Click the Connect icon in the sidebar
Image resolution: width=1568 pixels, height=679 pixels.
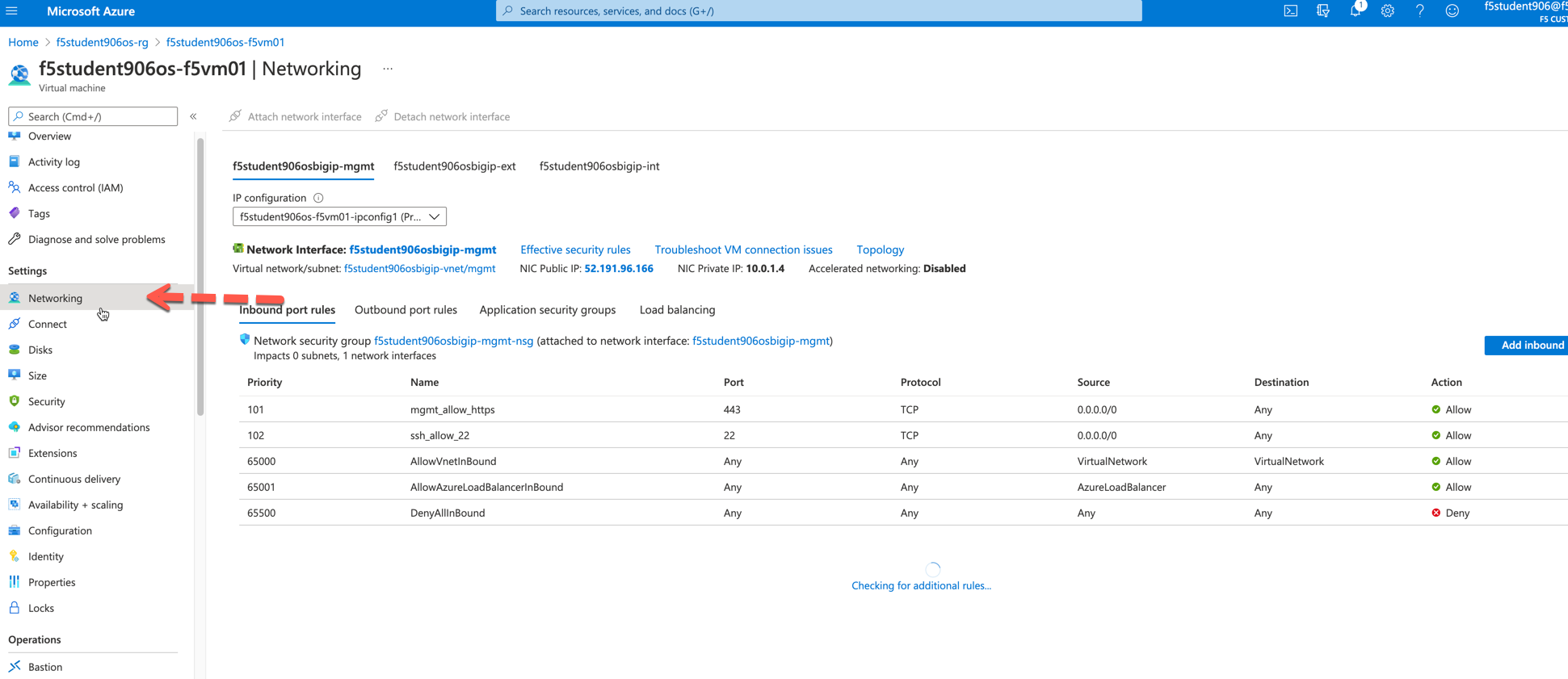(15, 324)
